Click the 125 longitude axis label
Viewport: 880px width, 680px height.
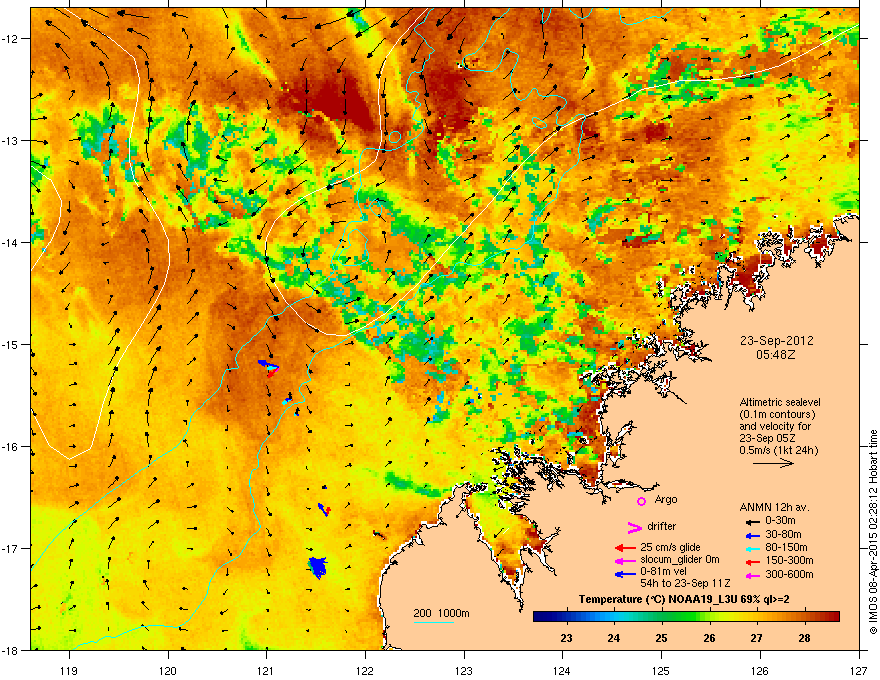[661, 670]
